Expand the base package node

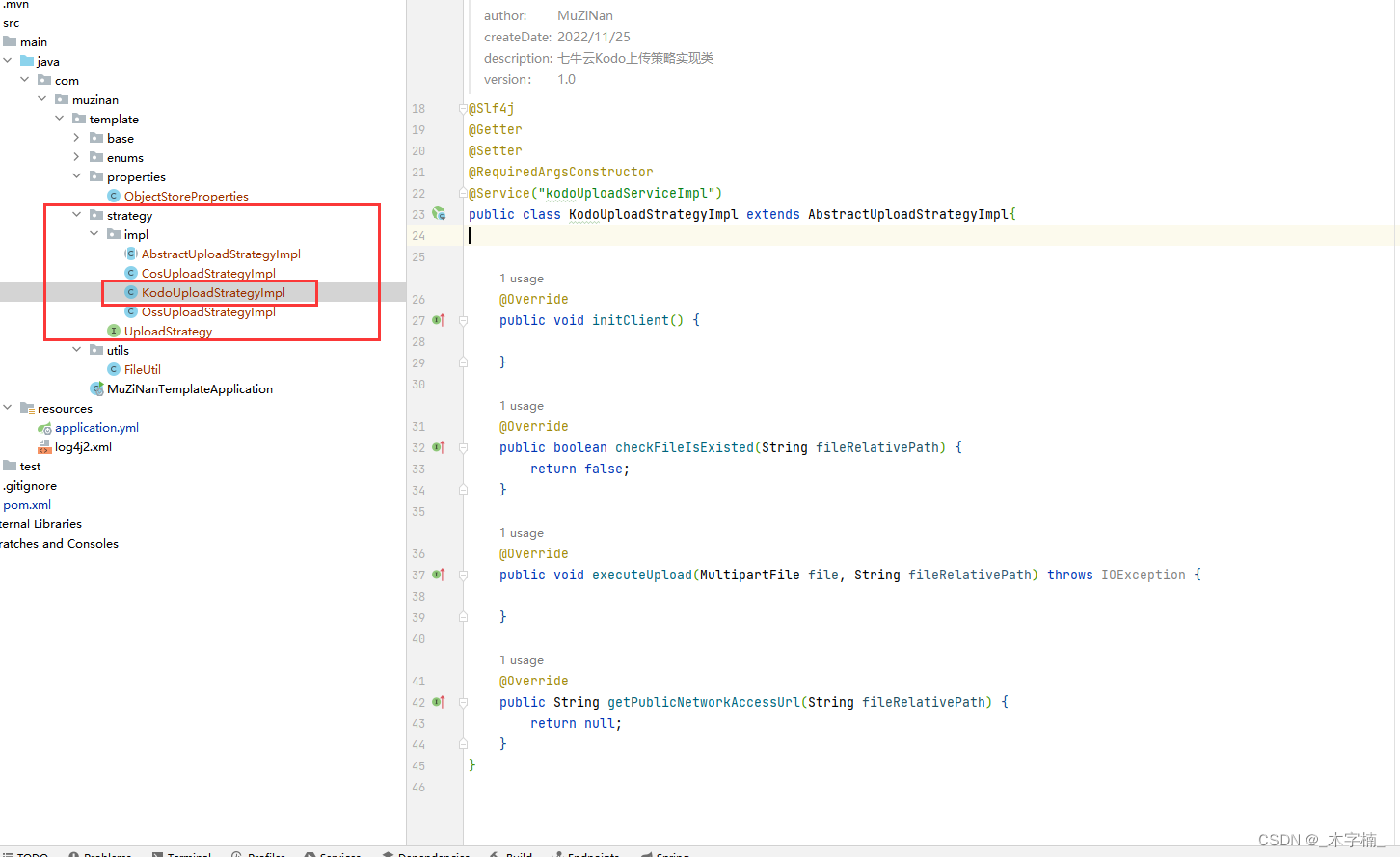click(77, 138)
